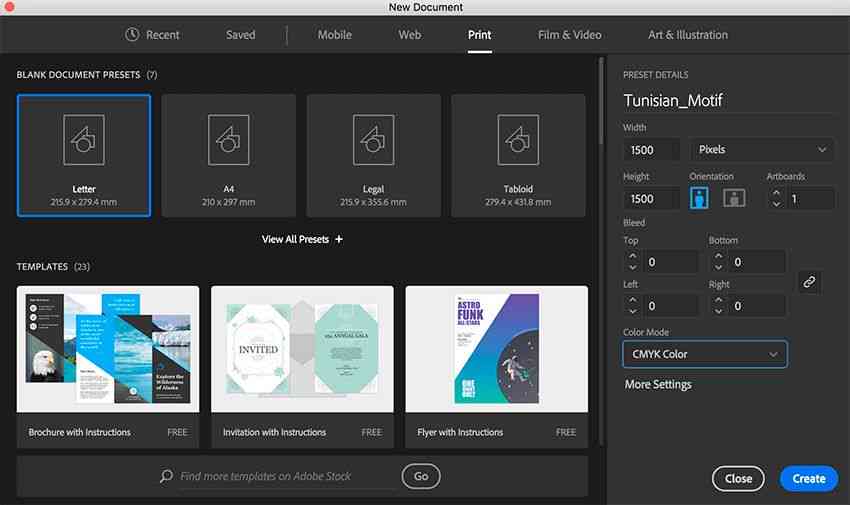
Task: Toggle the bleed link chain icon
Action: [809, 282]
